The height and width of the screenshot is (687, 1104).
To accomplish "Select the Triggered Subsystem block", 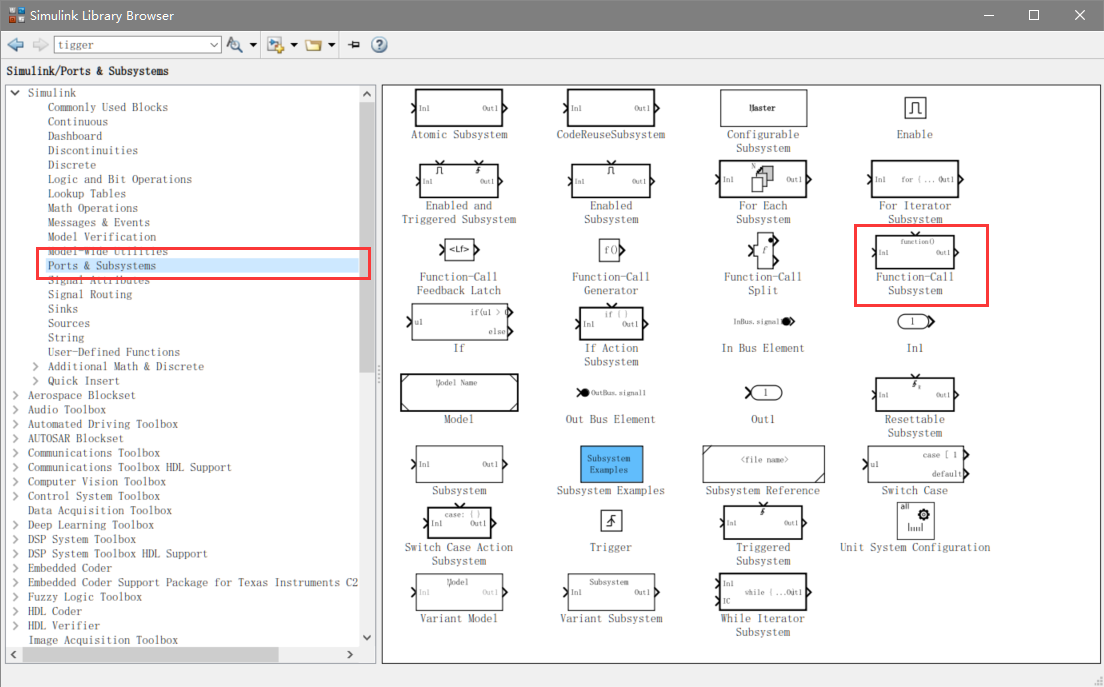I will click(x=763, y=523).
